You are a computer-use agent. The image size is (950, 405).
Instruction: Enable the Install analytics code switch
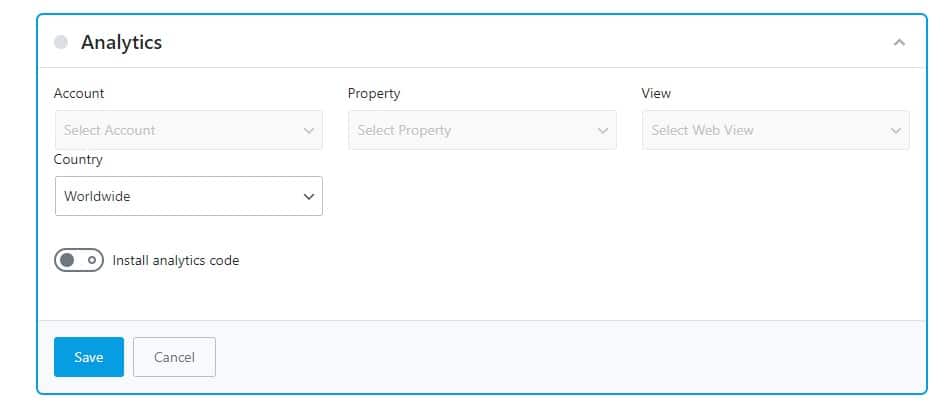79,260
